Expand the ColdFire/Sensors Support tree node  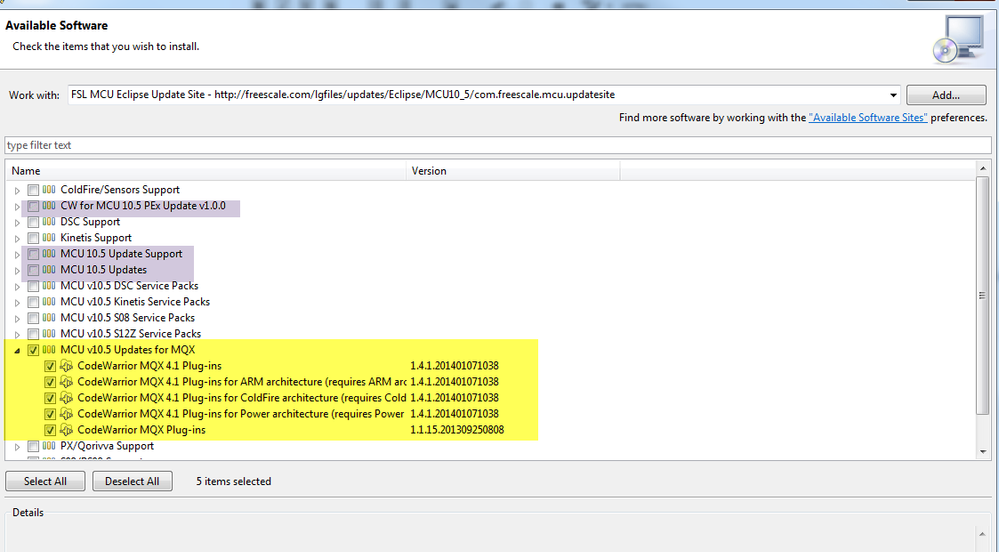click(x=17, y=190)
